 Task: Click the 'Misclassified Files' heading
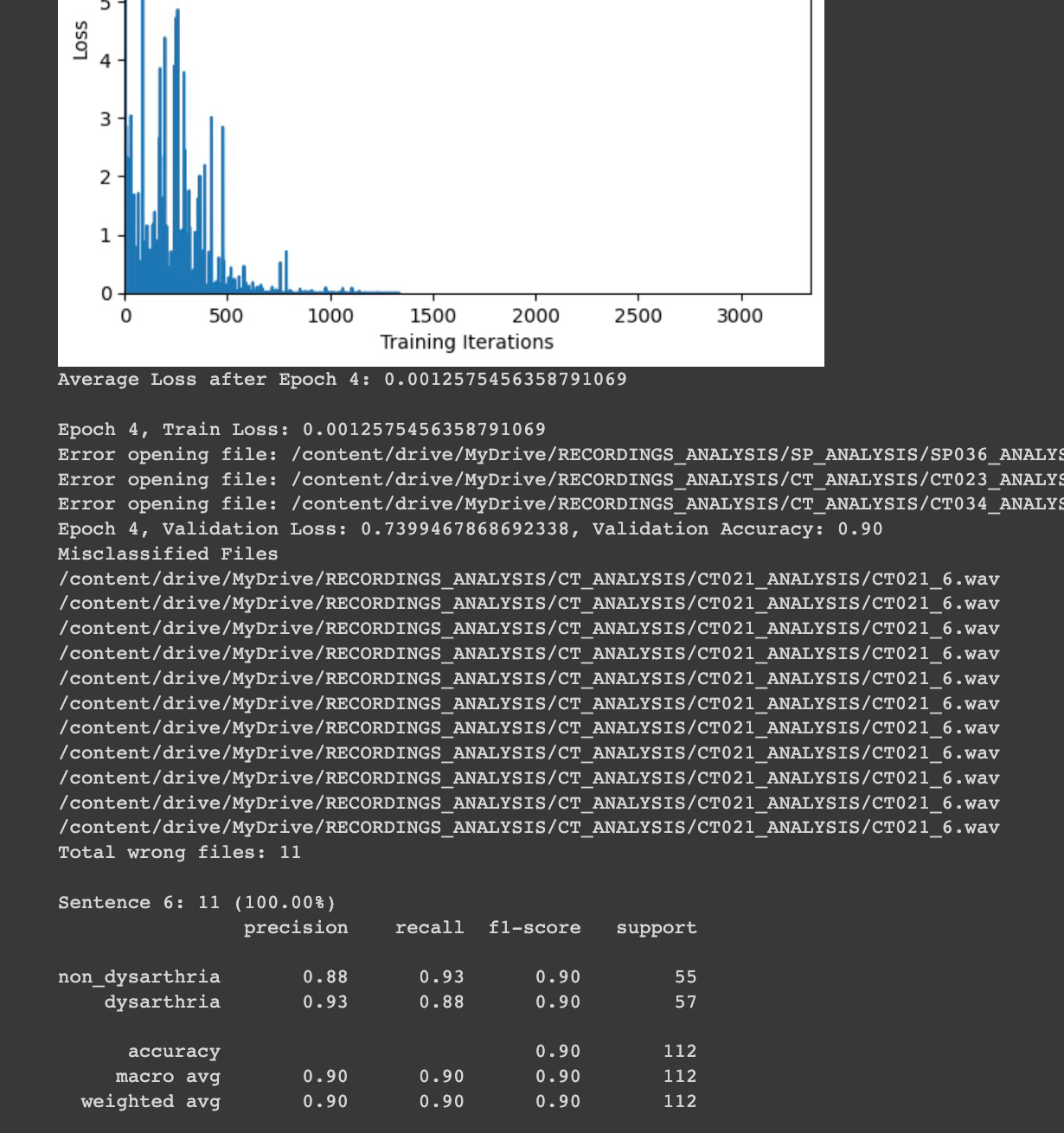pos(168,554)
